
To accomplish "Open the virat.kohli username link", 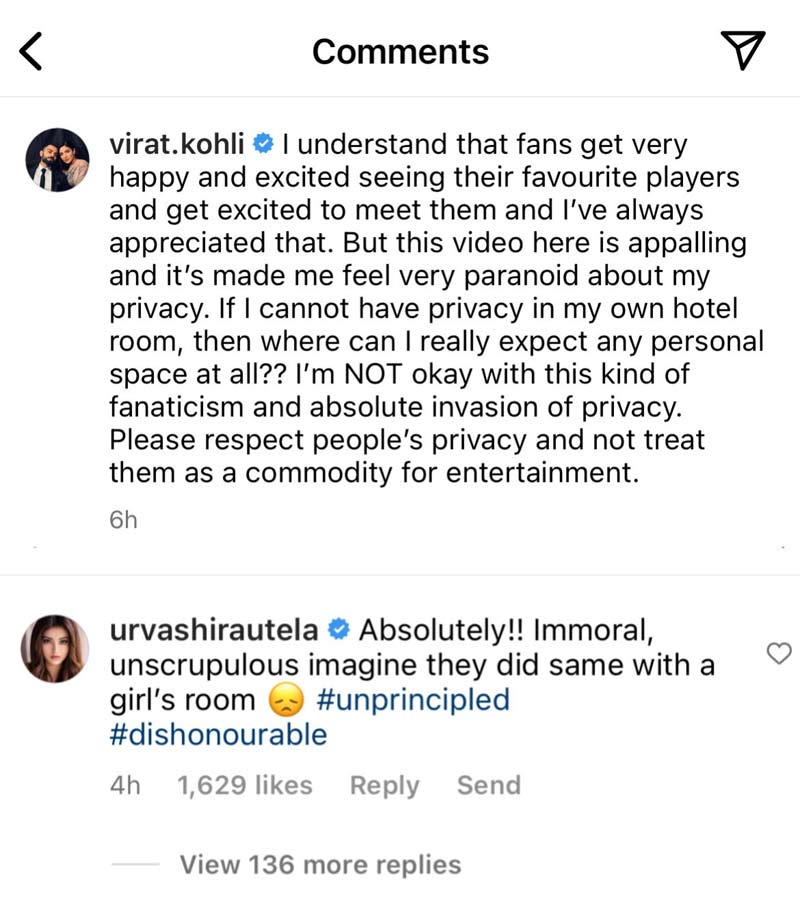I will tap(178, 145).
